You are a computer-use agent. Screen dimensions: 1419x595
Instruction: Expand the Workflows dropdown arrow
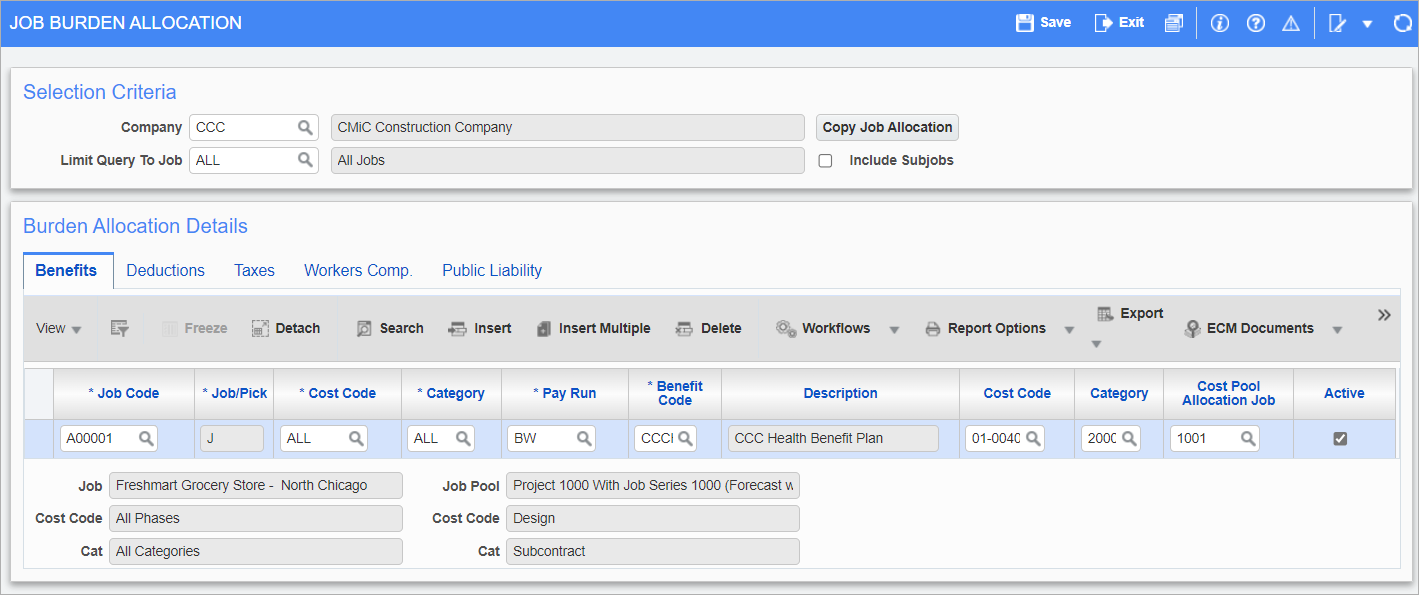point(894,329)
